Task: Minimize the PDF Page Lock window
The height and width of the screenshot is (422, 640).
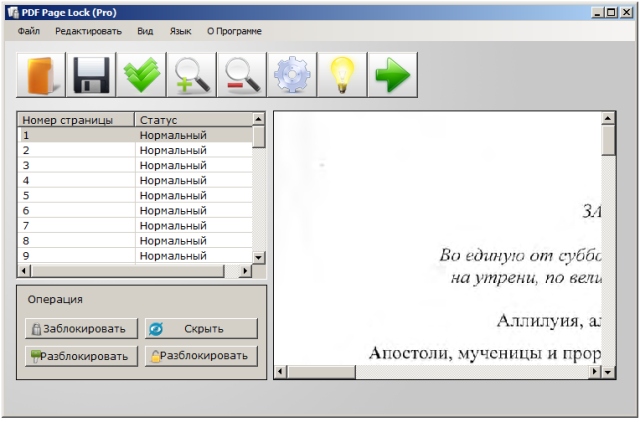Action: point(598,13)
